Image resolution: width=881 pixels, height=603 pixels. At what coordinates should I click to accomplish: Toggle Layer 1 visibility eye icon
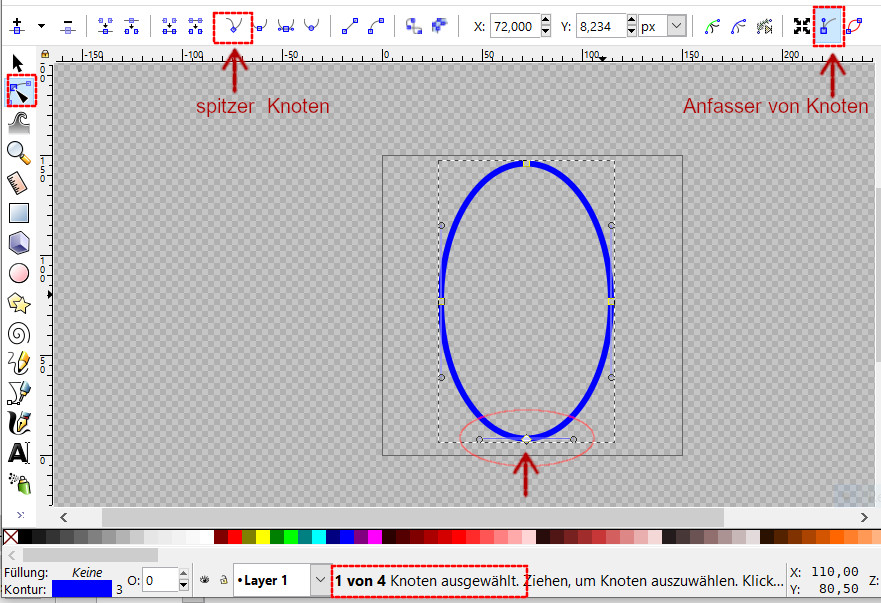point(205,580)
